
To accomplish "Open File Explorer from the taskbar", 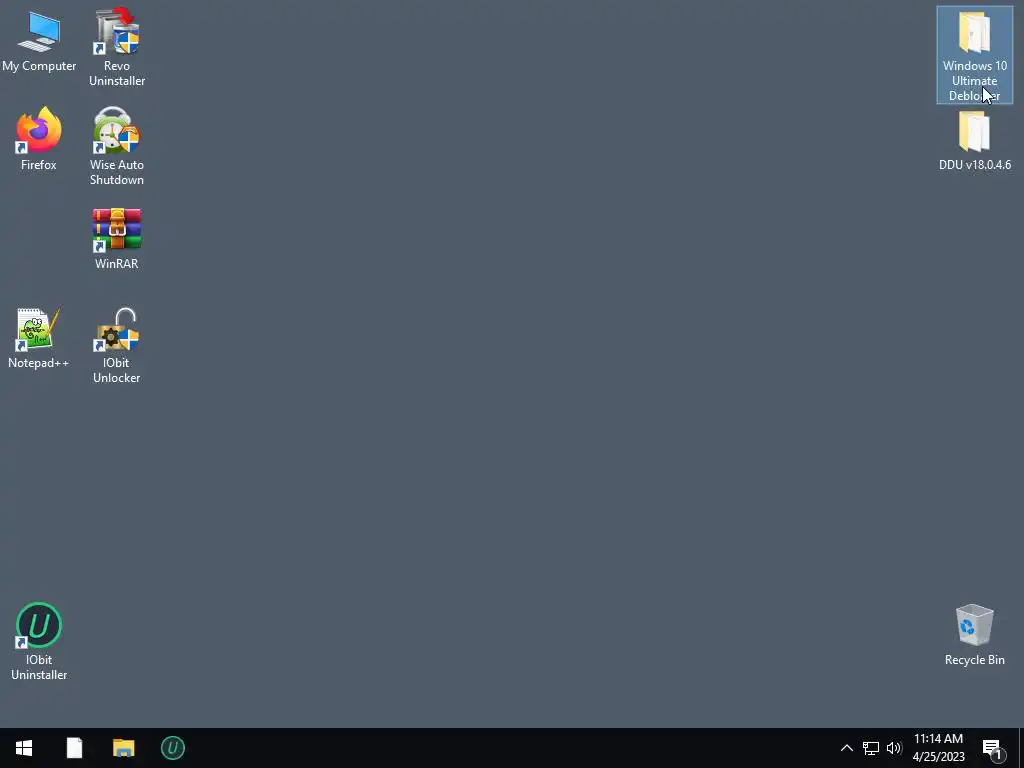I will (x=123, y=748).
